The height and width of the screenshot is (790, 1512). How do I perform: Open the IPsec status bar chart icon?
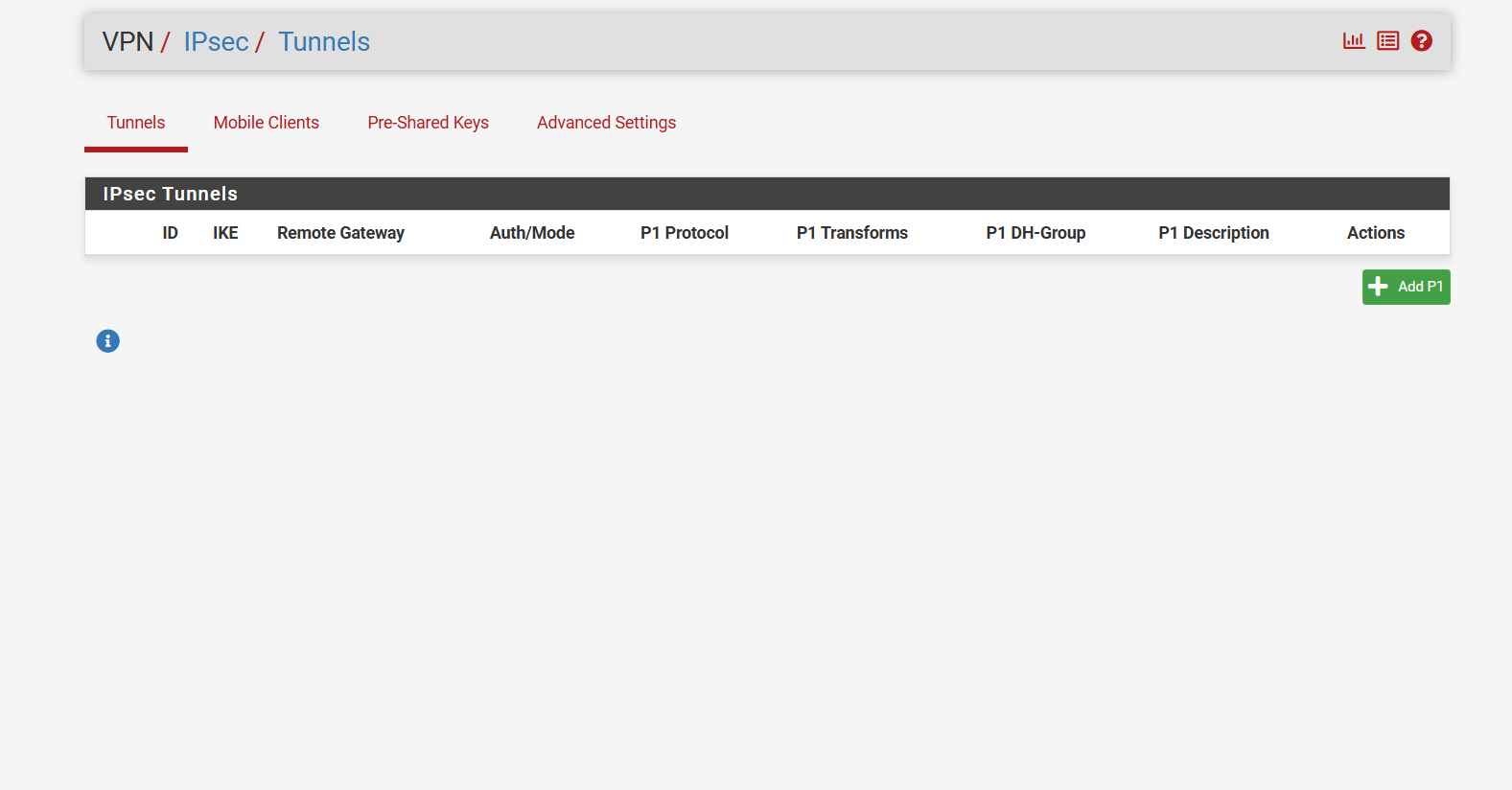[x=1353, y=41]
